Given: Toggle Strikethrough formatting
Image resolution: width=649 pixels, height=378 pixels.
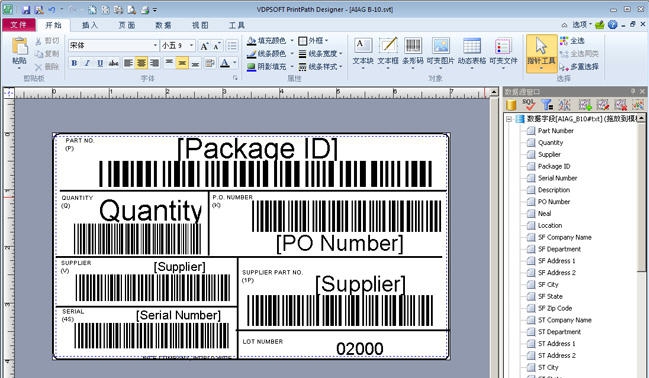Looking at the screenshot, I should pyautogui.click(x=113, y=63).
